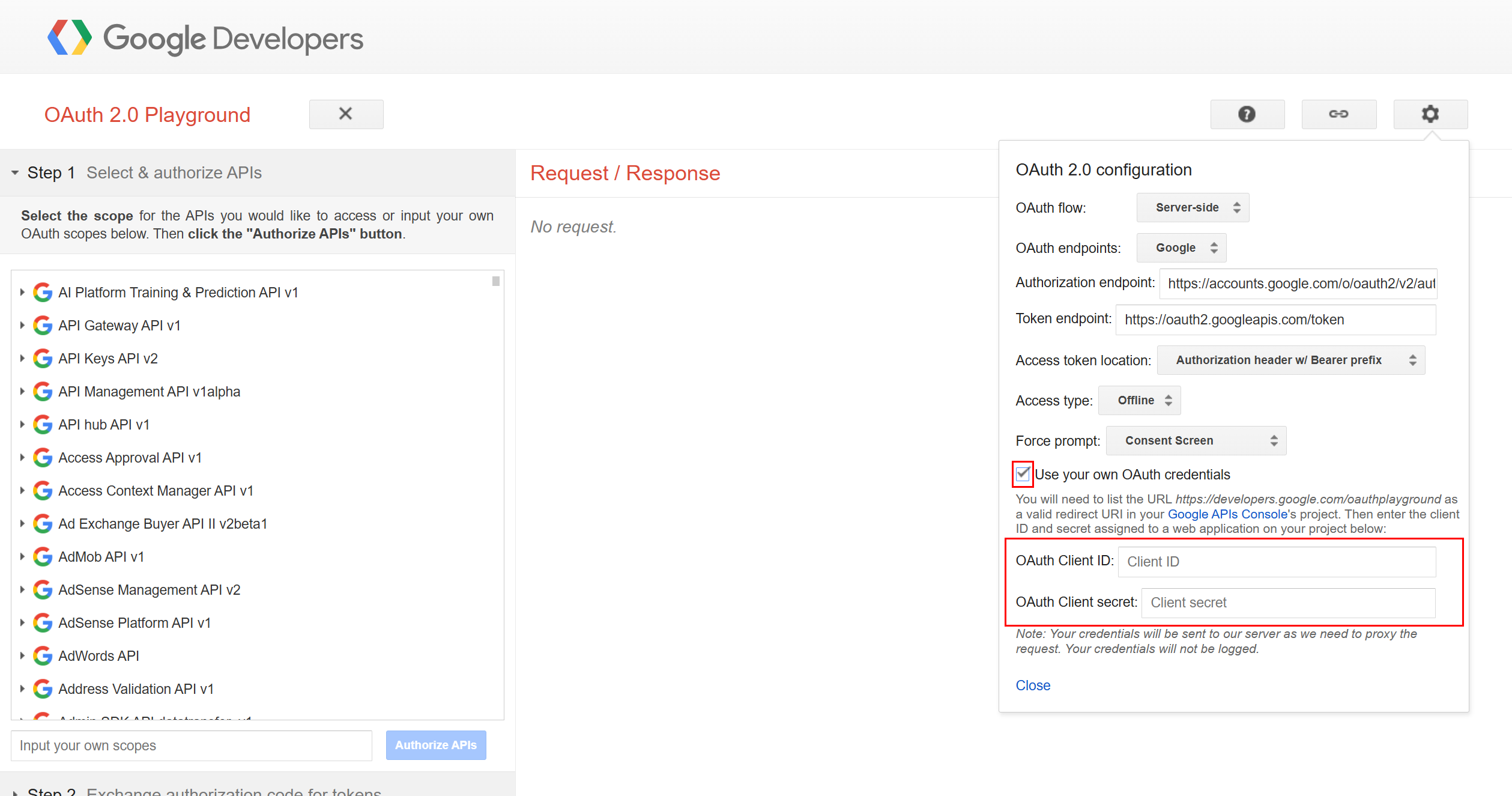Click the API list scrollbar

coord(496,279)
